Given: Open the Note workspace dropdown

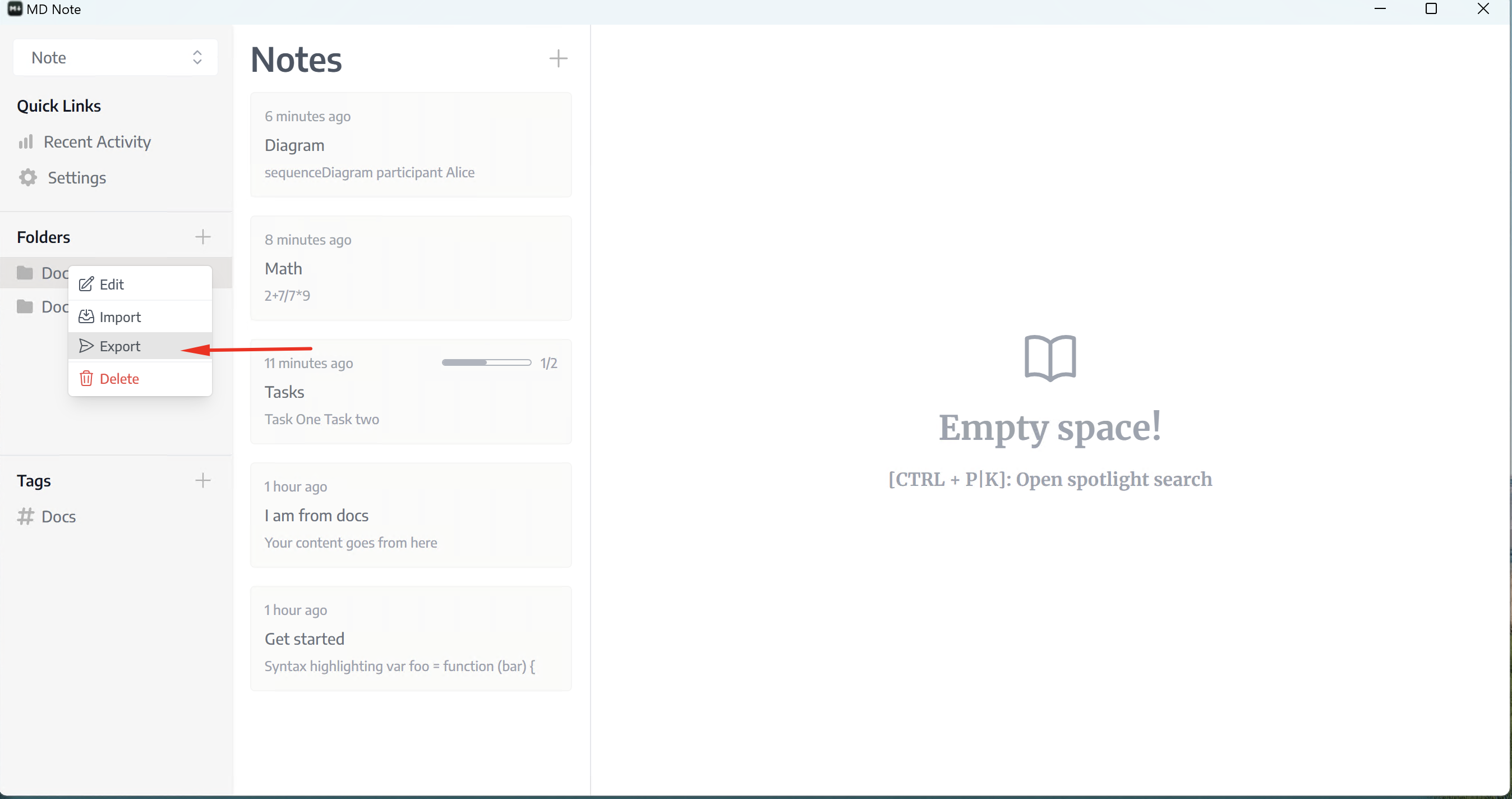Looking at the screenshot, I should (x=115, y=58).
